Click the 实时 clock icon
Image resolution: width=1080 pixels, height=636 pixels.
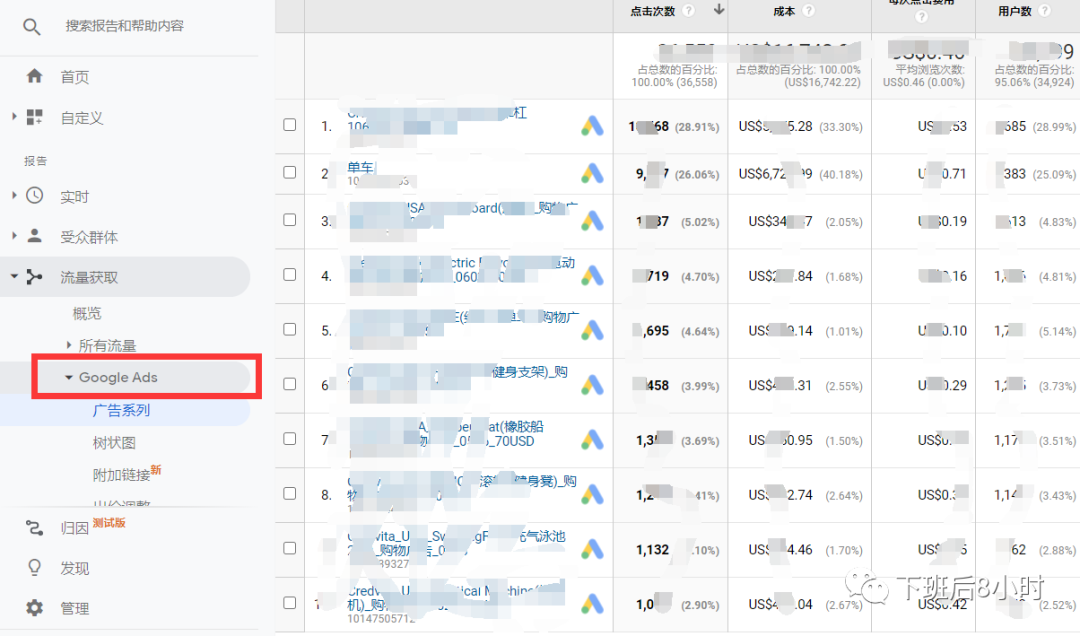(34, 196)
